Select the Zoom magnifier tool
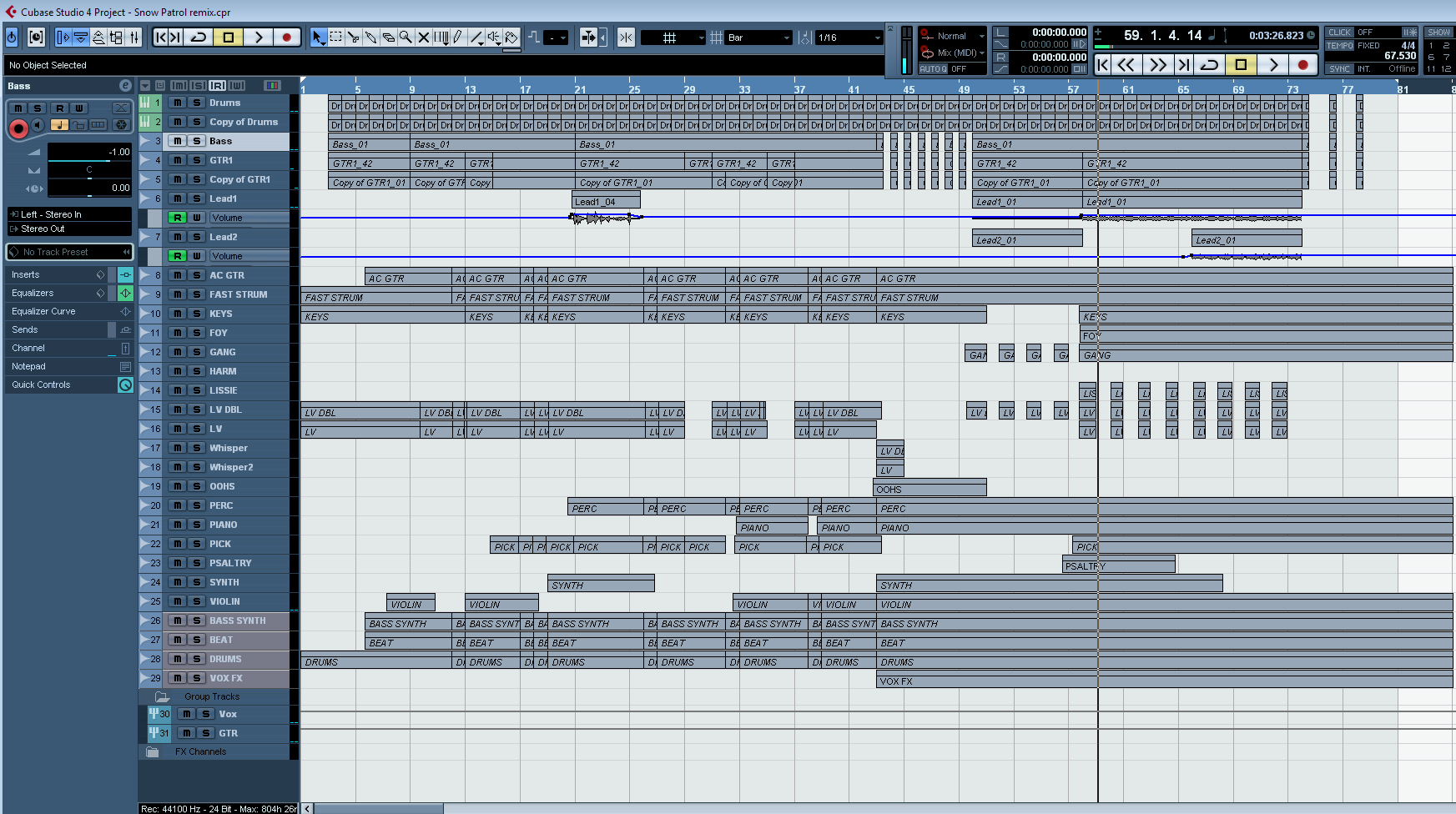Viewport: 1456px width, 814px height. [x=406, y=38]
